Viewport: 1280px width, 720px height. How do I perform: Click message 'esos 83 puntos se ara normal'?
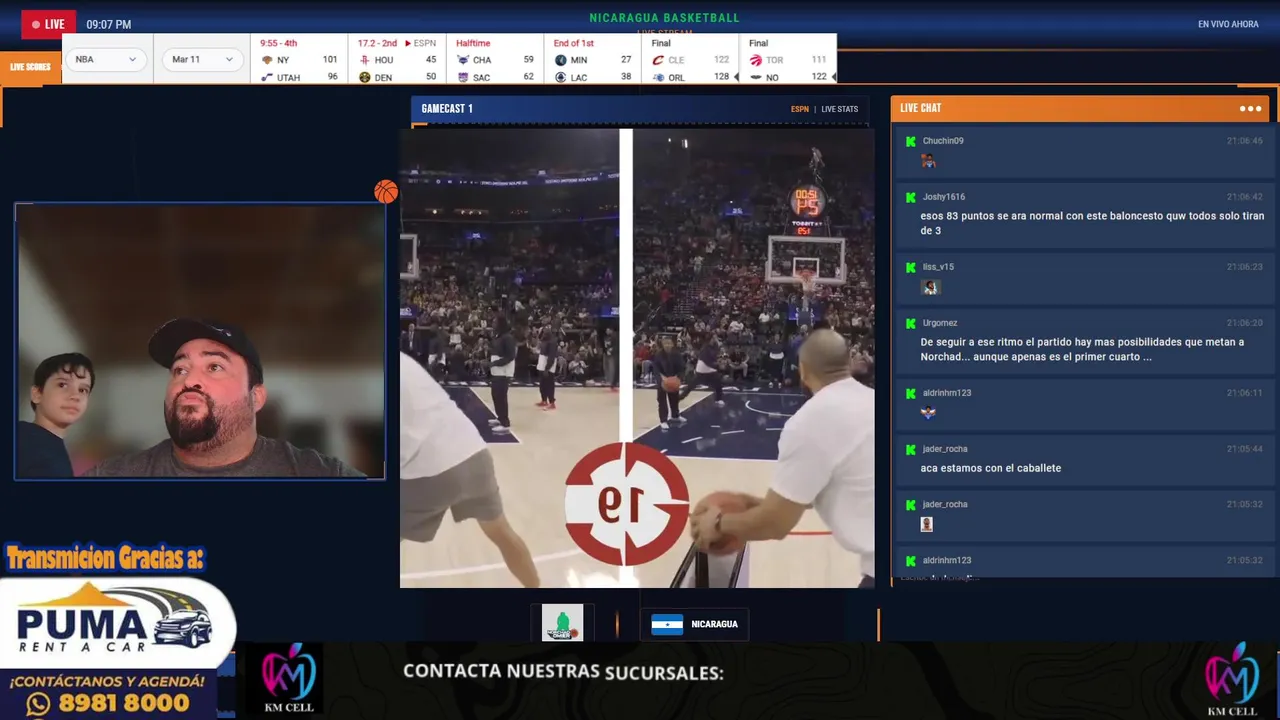click(1092, 223)
